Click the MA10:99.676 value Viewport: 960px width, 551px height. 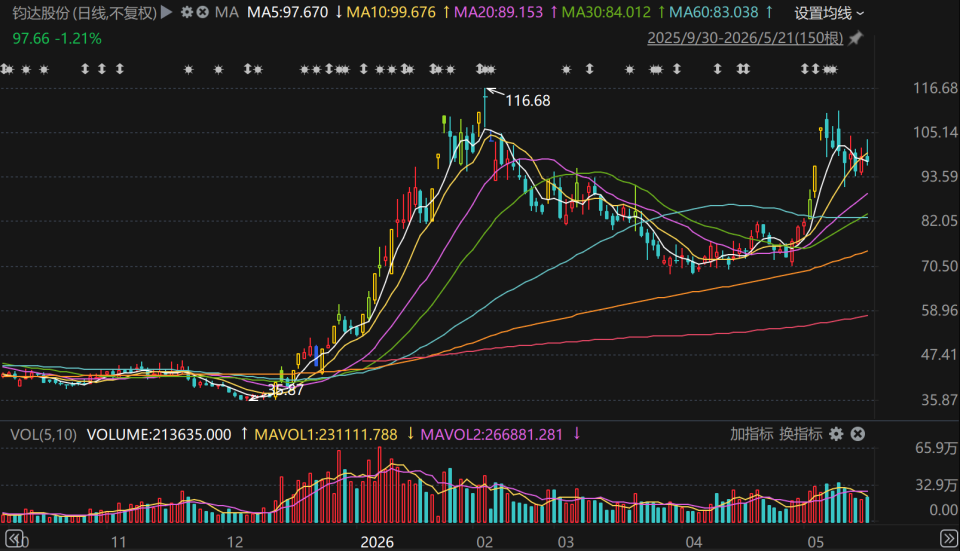[391, 12]
